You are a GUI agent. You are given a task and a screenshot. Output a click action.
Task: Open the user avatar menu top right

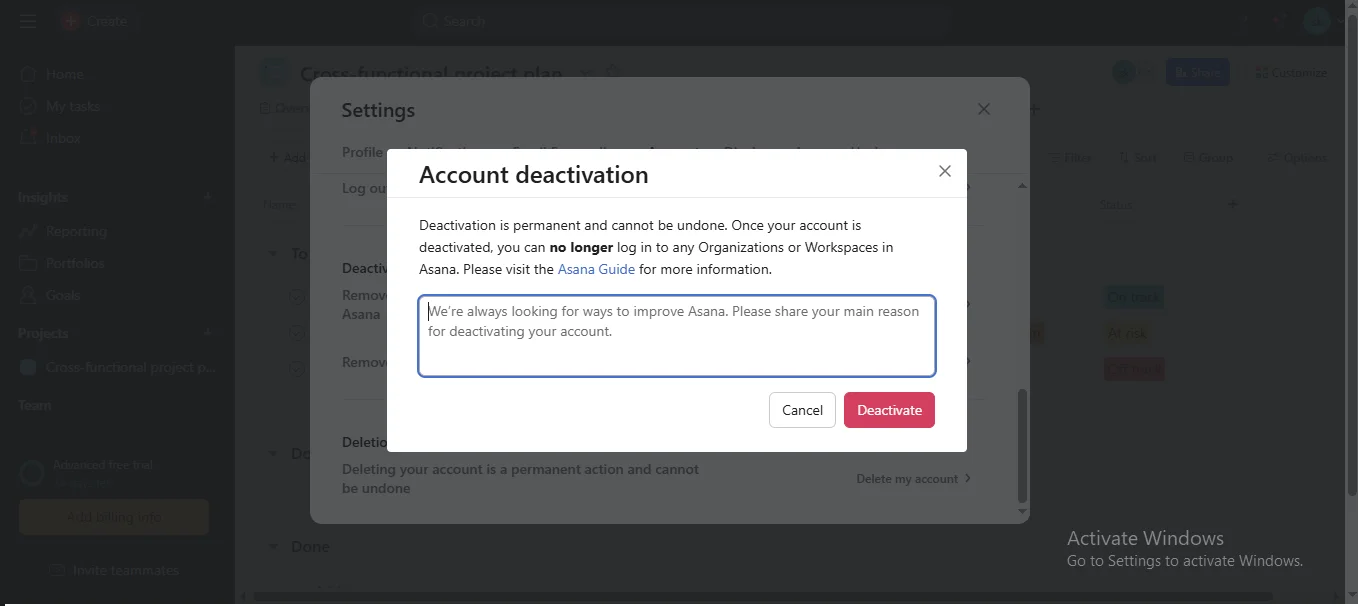click(x=1316, y=21)
